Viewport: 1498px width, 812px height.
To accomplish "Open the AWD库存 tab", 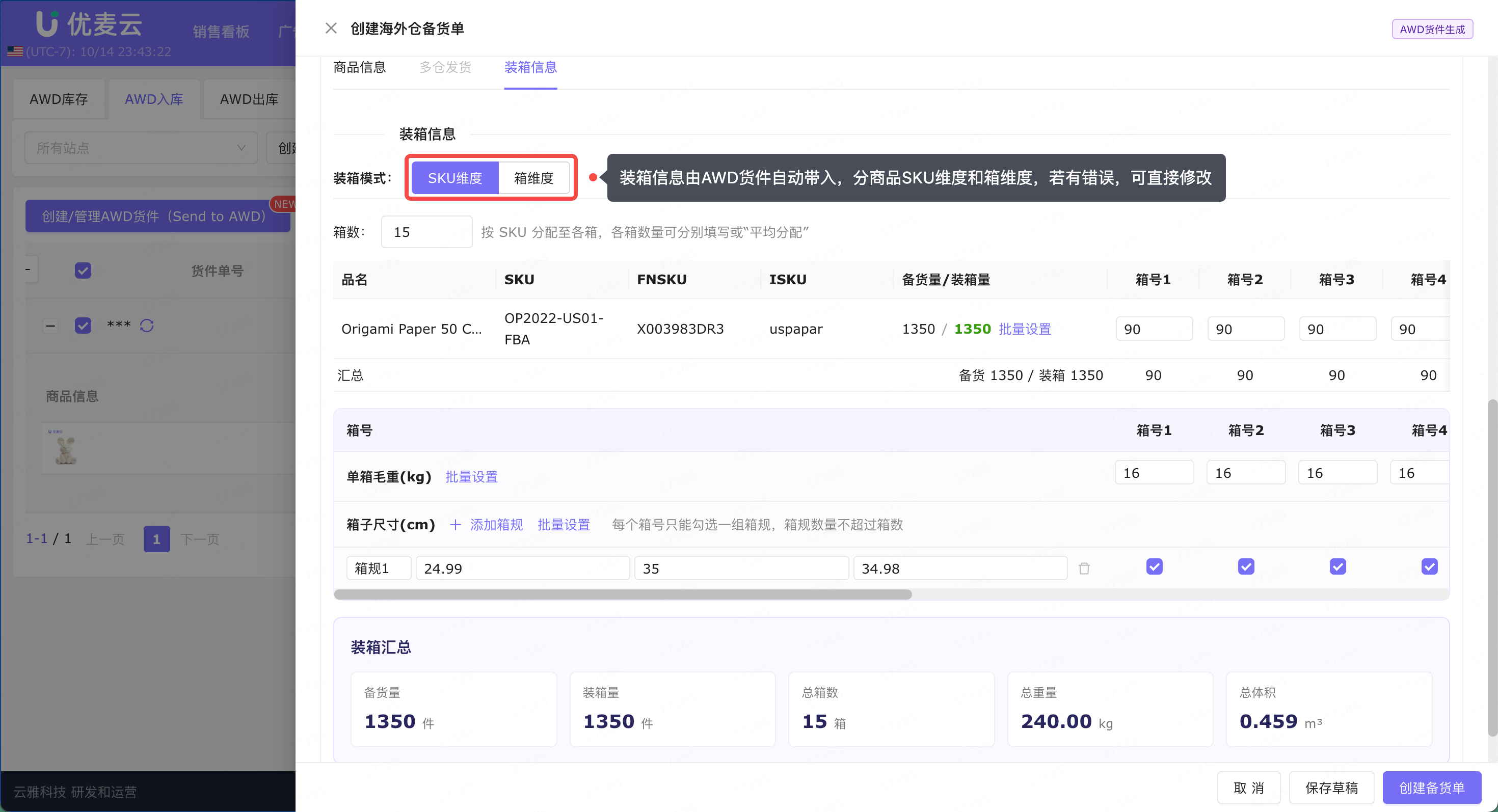I will click(x=59, y=99).
